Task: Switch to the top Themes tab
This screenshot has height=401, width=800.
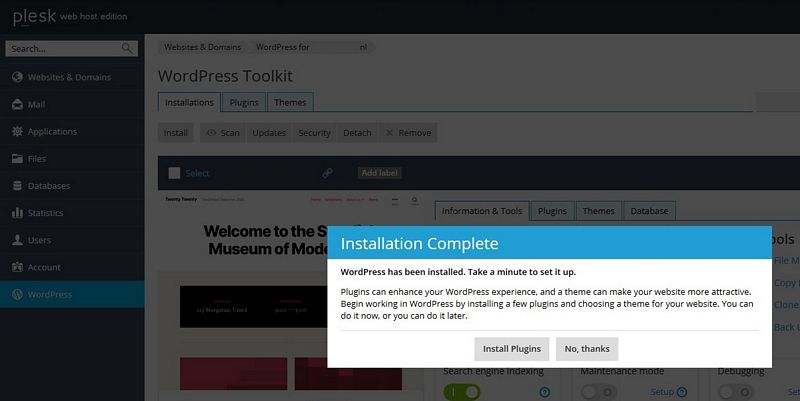Action: 290,102
